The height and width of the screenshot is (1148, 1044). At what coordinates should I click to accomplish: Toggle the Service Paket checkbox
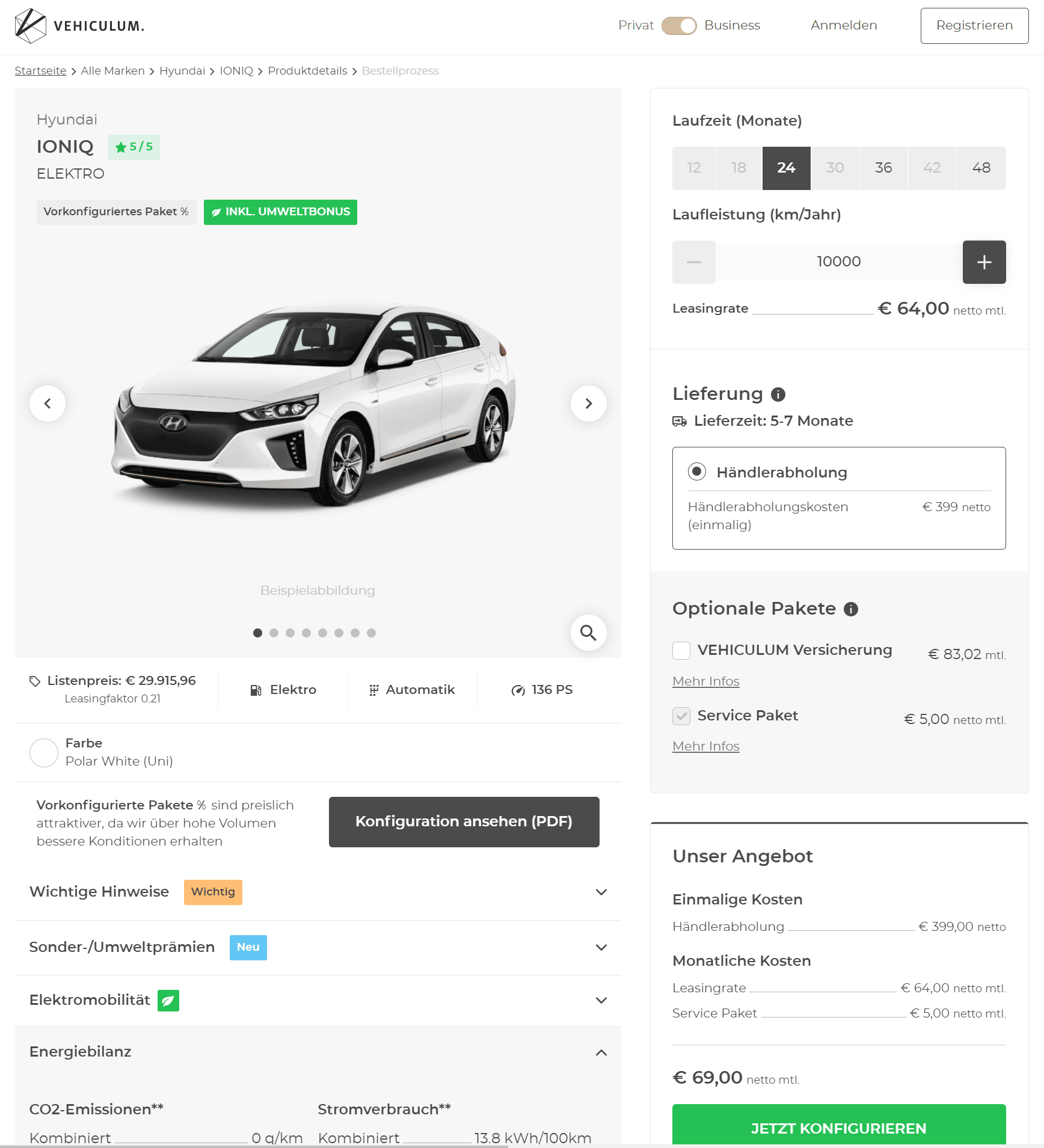tap(681, 716)
